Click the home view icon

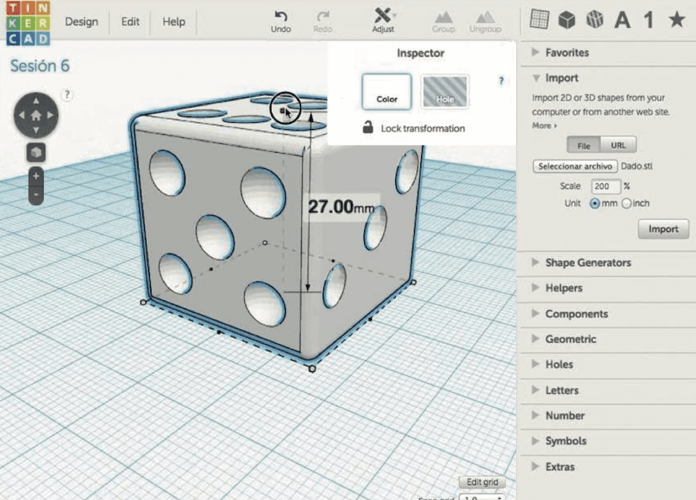(x=36, y=115)
